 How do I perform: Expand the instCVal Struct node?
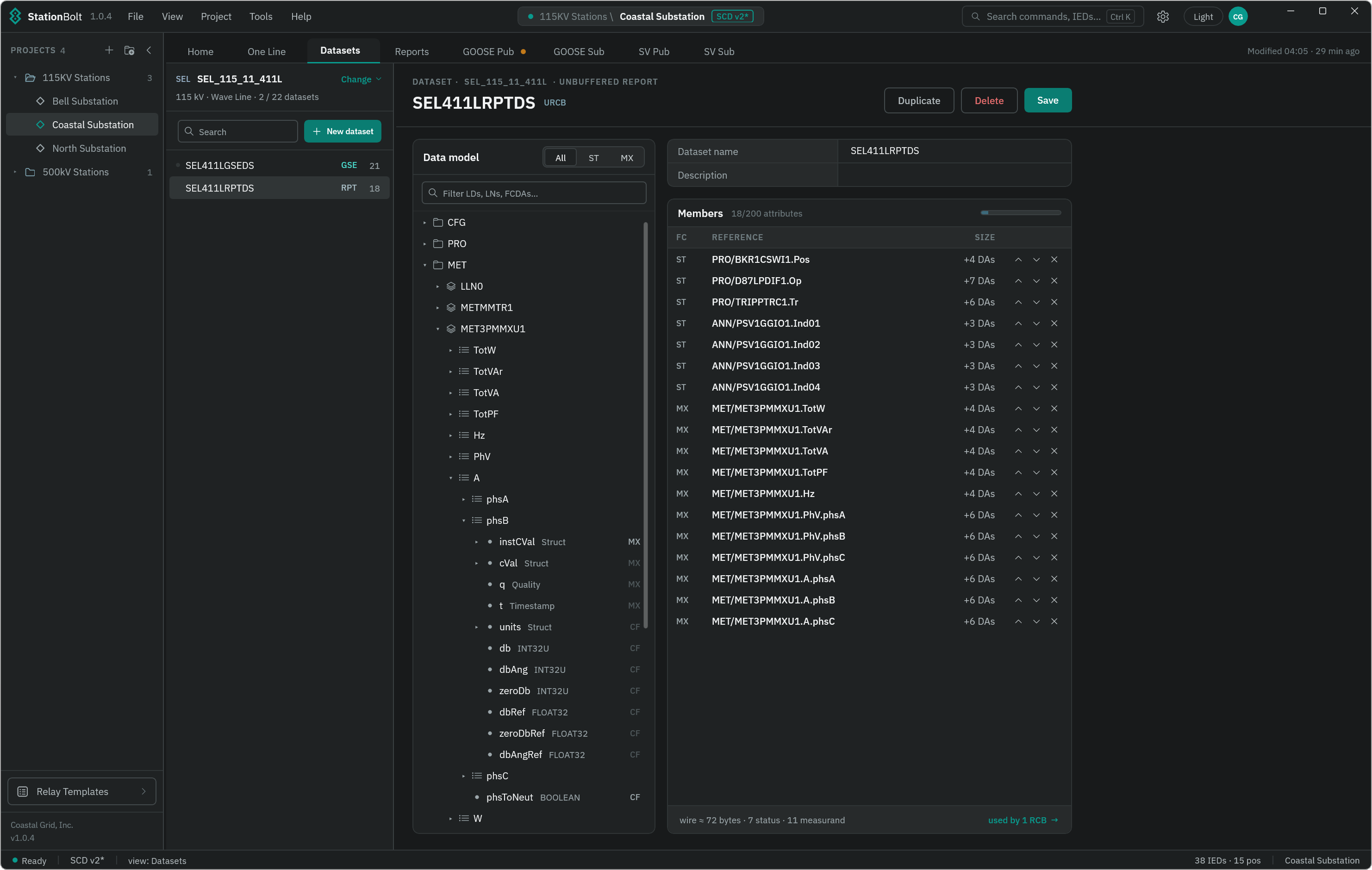(476, 542)
